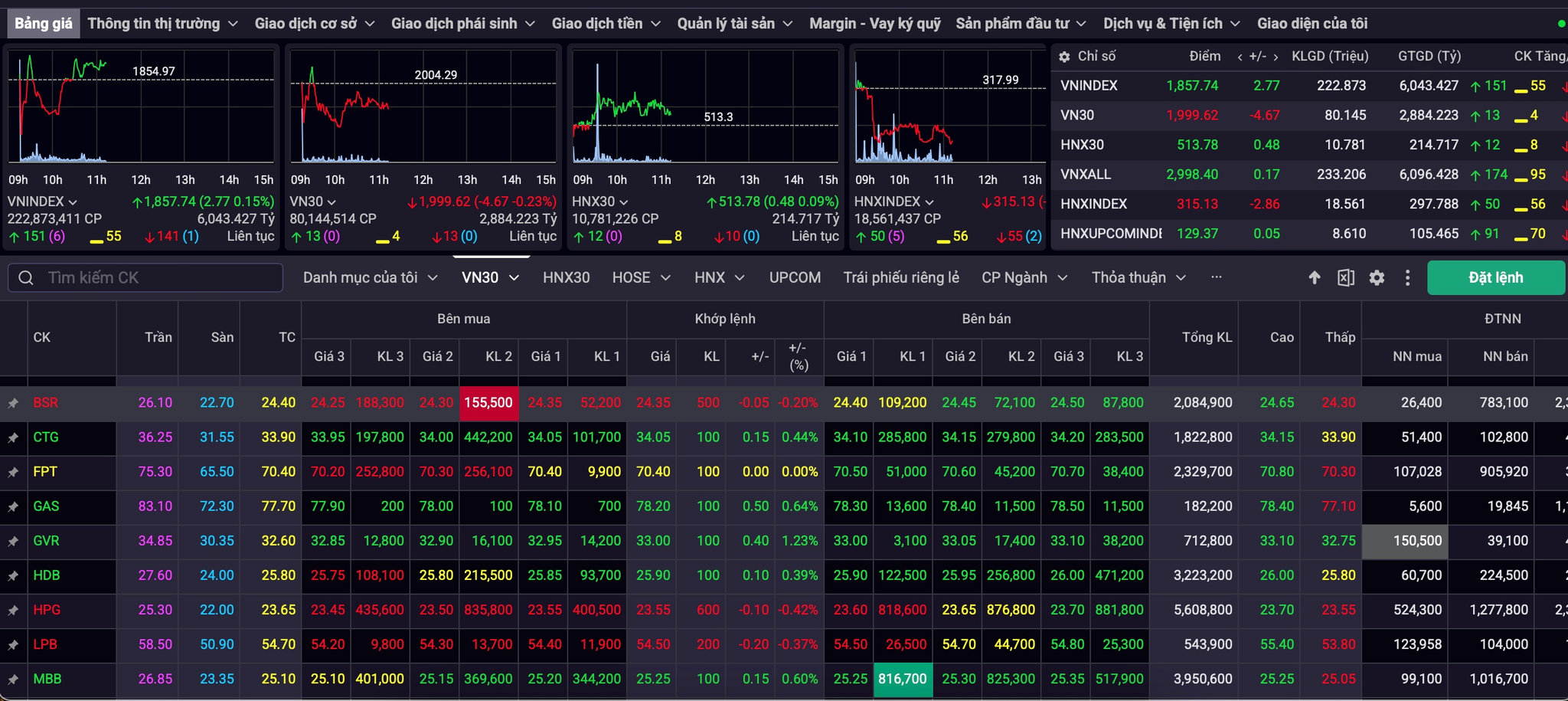1568x701 pixels.
Task: Click the red highlighted 155,500 BSR volume cell
Action: coord(488,403)
